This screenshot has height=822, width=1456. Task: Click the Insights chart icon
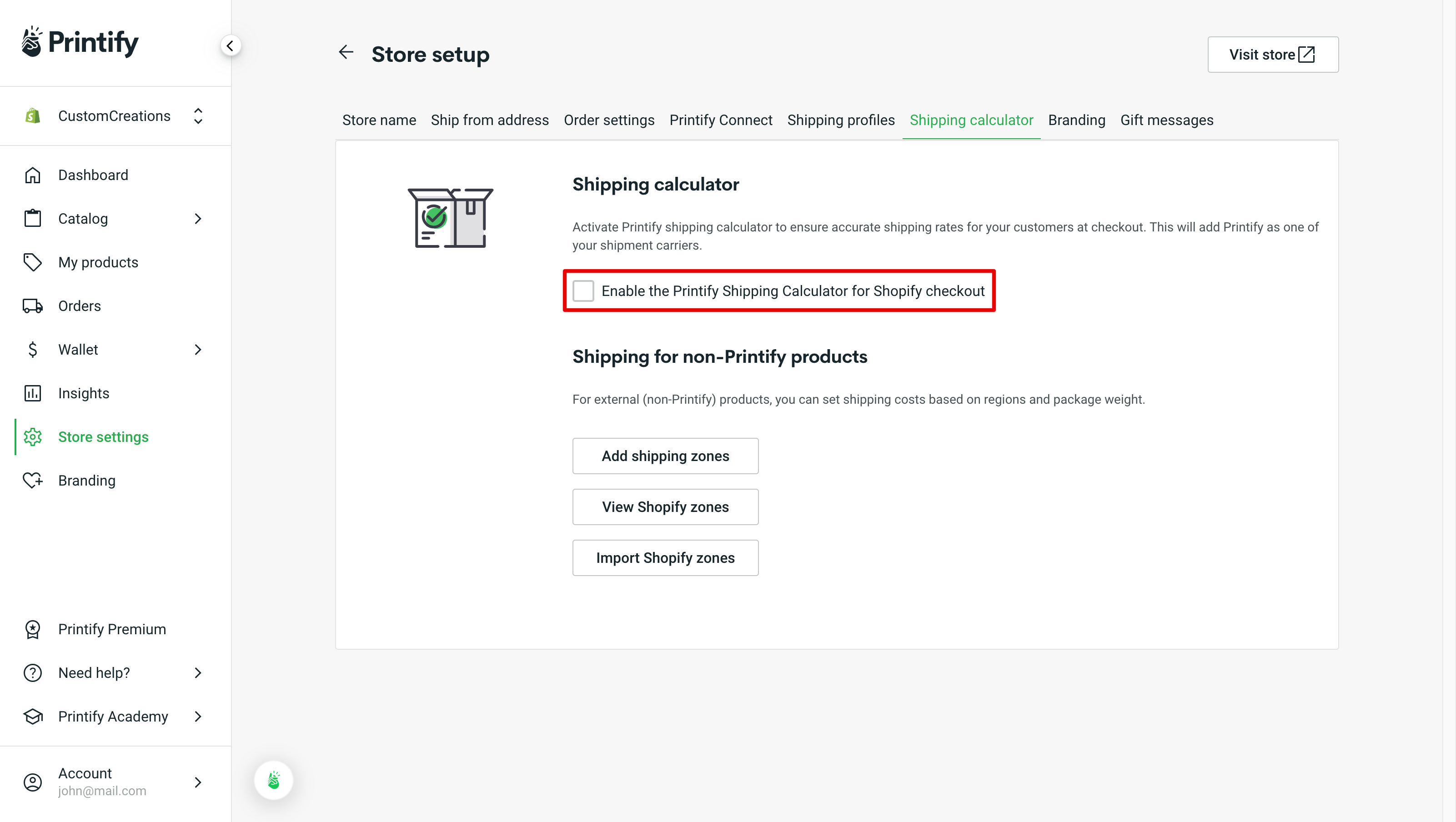[x=32, y=393]
